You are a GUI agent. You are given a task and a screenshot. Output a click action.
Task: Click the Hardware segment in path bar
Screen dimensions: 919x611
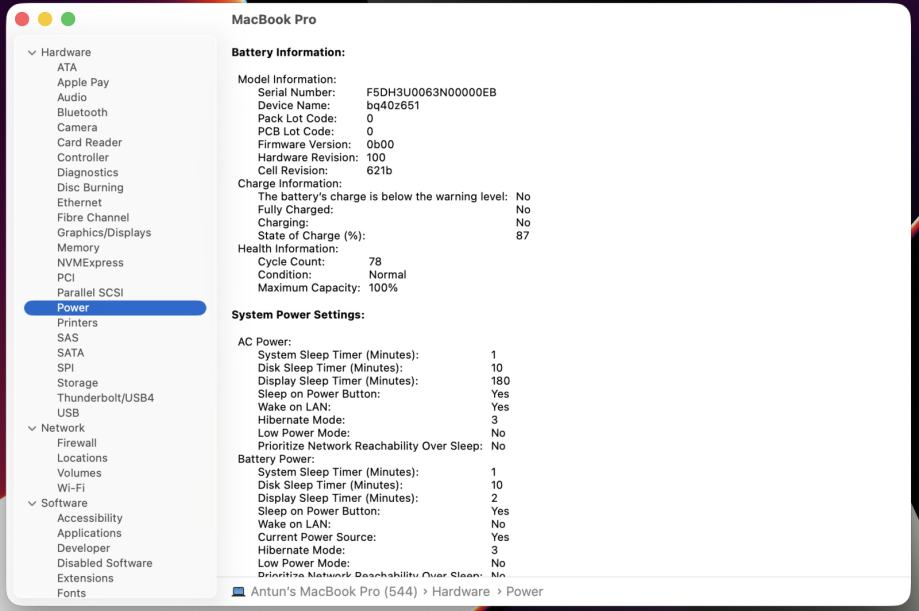click(461, 592)
